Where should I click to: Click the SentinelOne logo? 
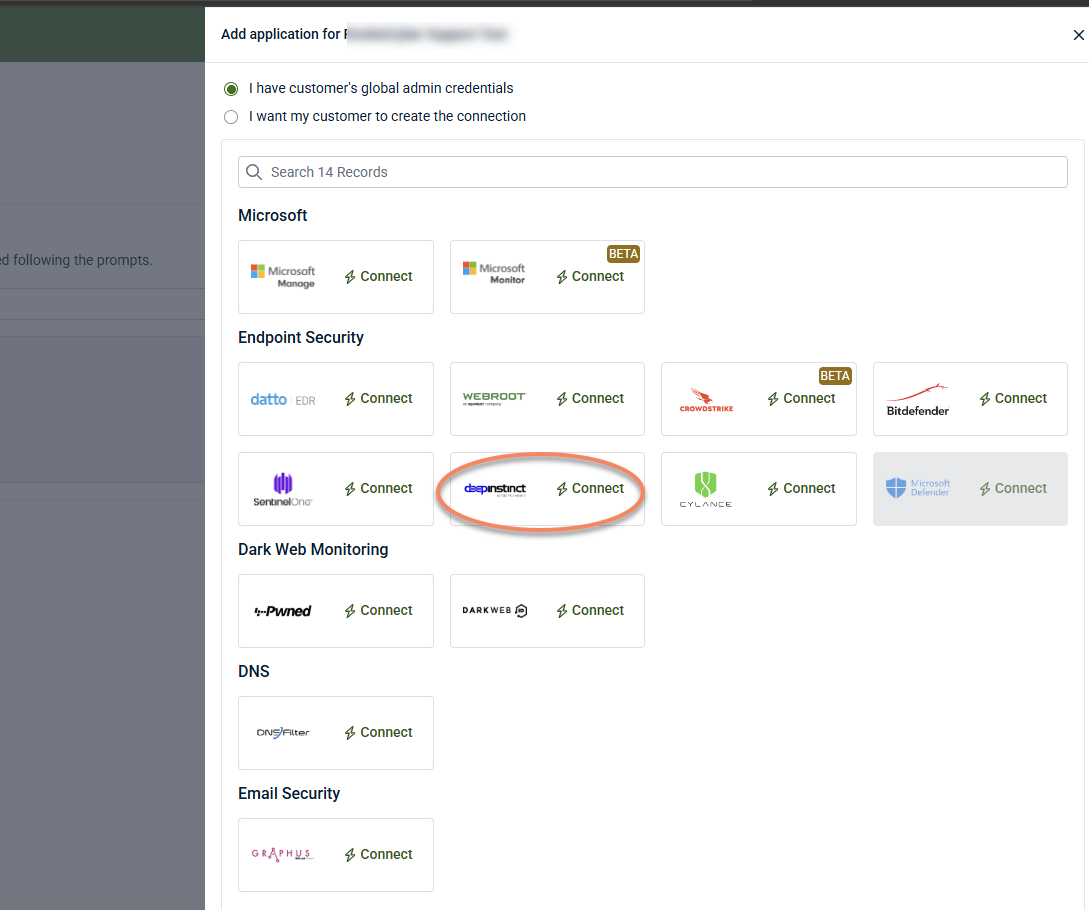tap(283, 489)
